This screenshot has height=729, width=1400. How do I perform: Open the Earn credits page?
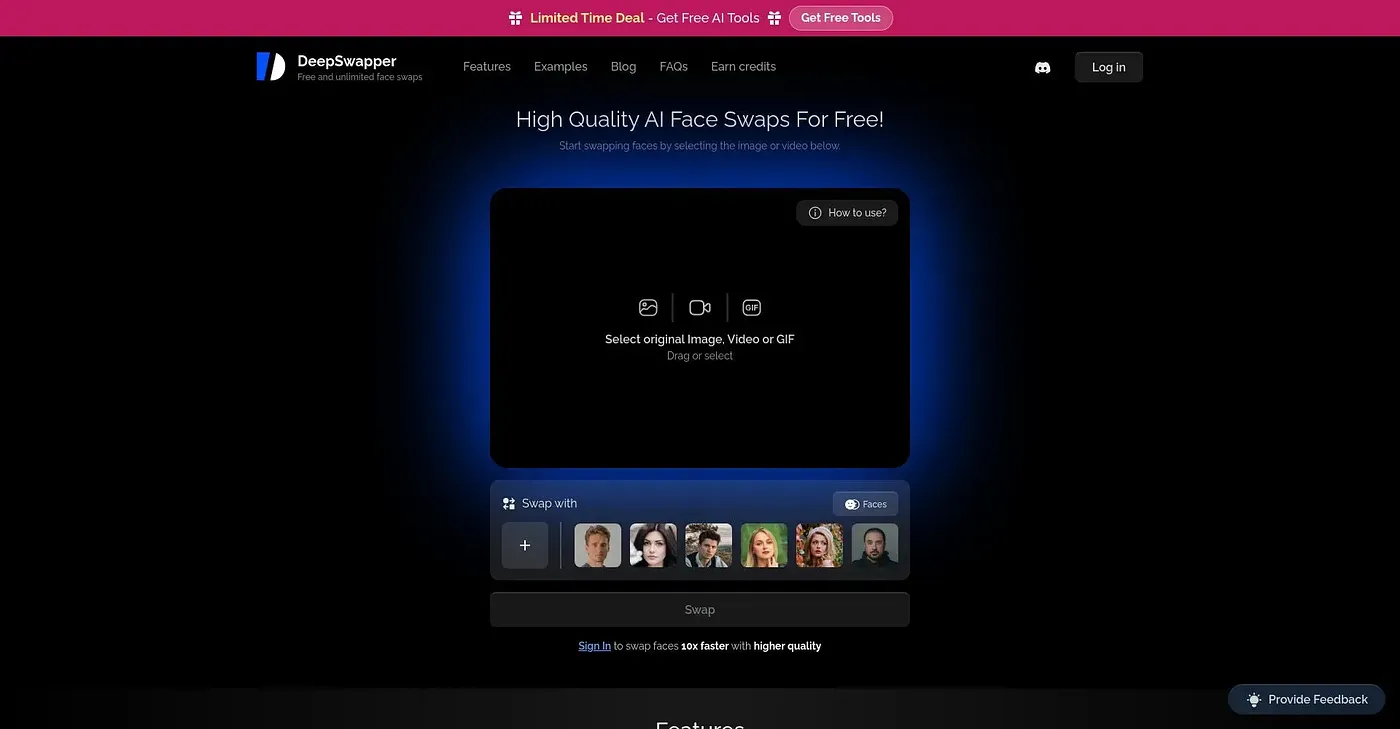point(743,67)
